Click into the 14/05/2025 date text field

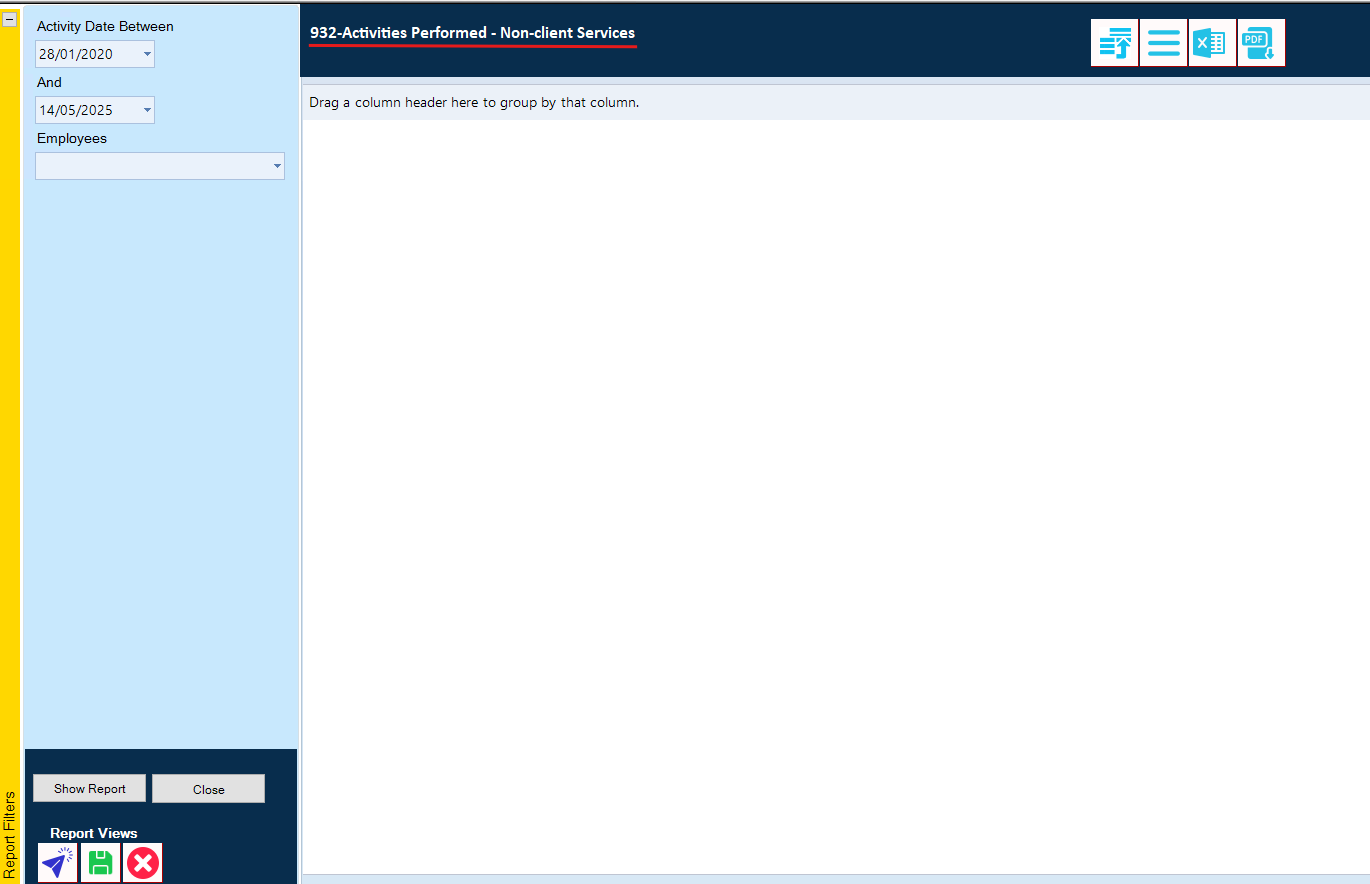[x=85, y=110]
